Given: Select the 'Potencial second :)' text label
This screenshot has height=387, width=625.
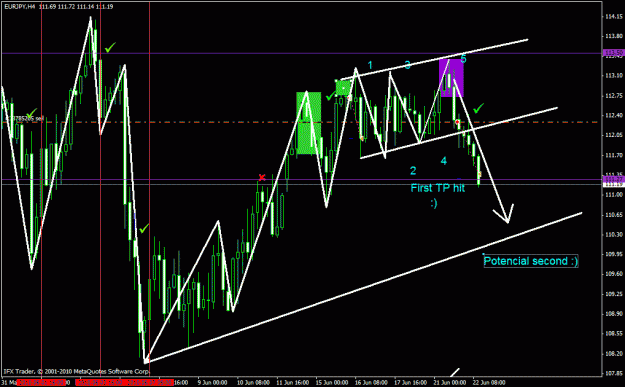Looking at the screenshot, I should pos(531,261).
